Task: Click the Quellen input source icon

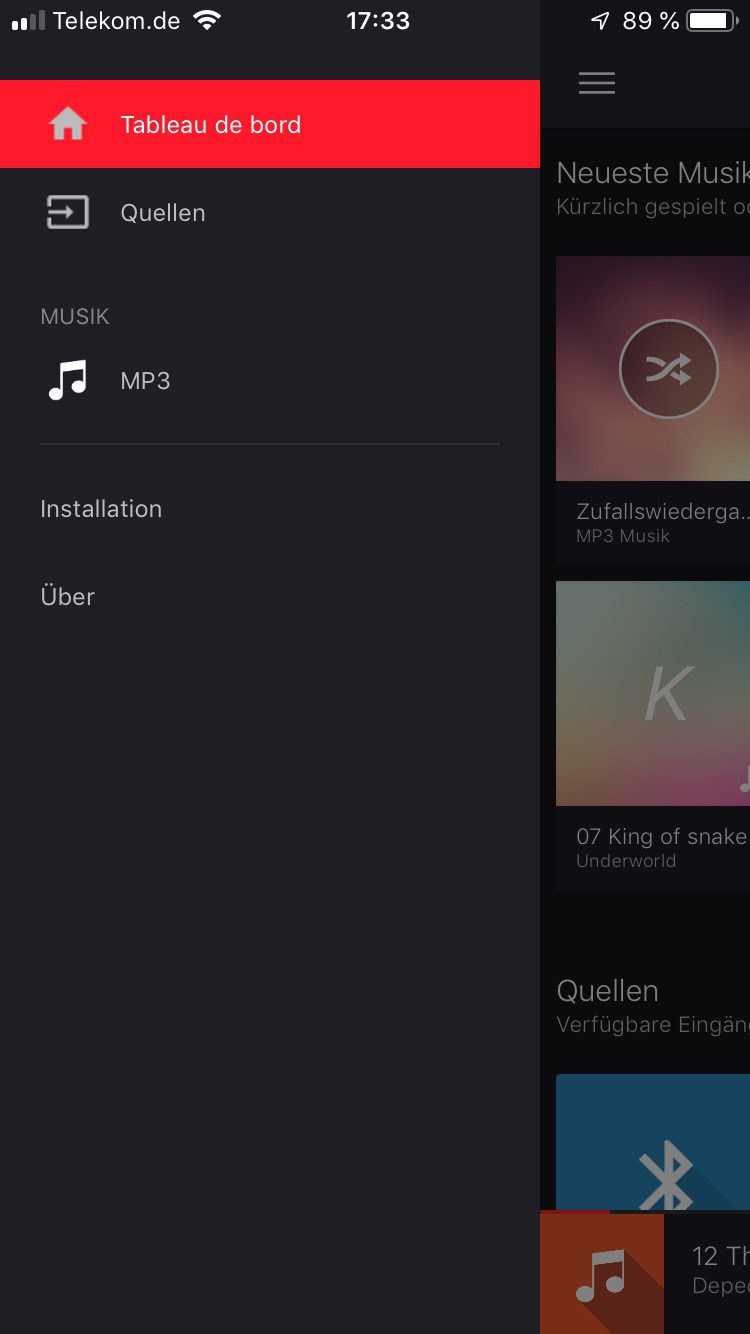Action: 68,212
